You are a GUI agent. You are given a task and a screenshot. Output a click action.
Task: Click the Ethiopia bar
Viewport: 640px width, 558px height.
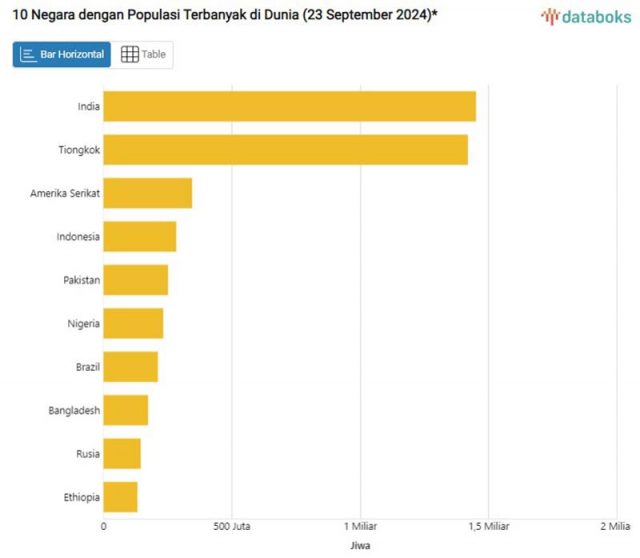(120, 497)
